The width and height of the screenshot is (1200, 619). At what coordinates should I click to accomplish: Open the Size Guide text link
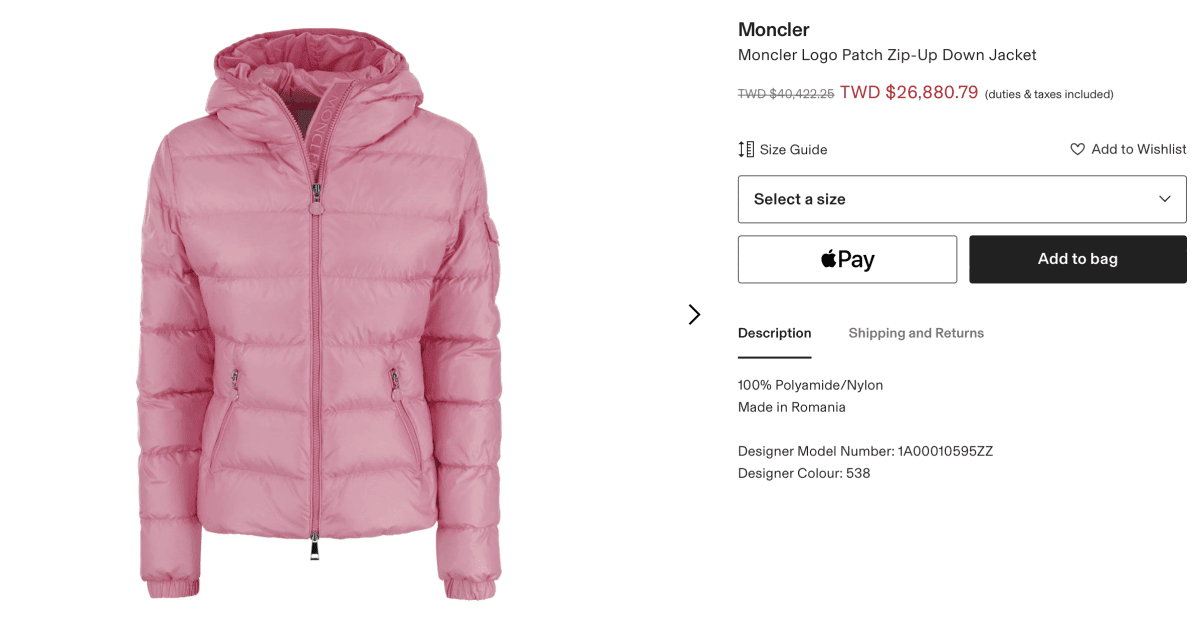point(793,149)
